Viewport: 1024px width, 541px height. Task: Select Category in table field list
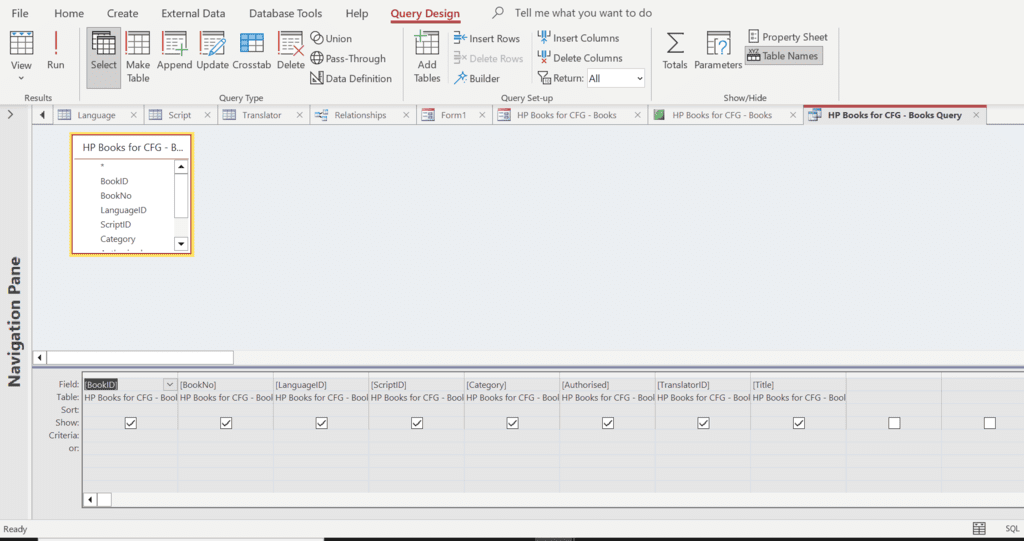(118, 239)
